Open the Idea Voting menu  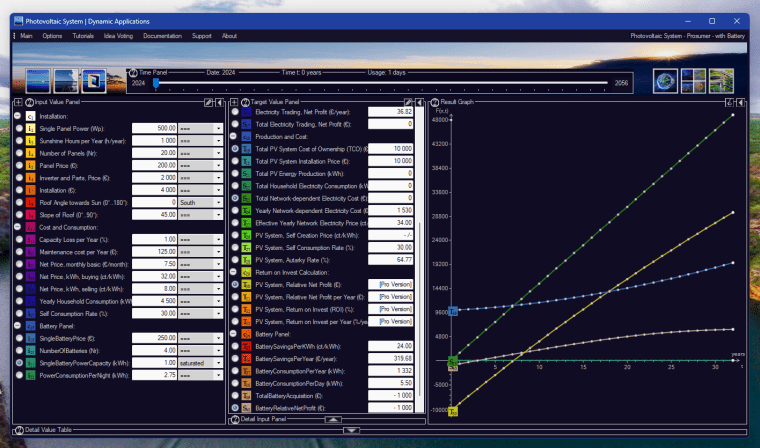(118, 36)
